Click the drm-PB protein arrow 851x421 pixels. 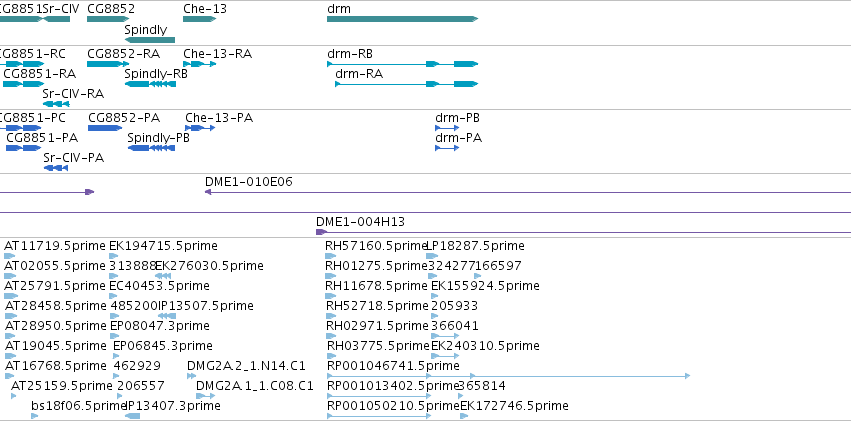click(447, 128)
